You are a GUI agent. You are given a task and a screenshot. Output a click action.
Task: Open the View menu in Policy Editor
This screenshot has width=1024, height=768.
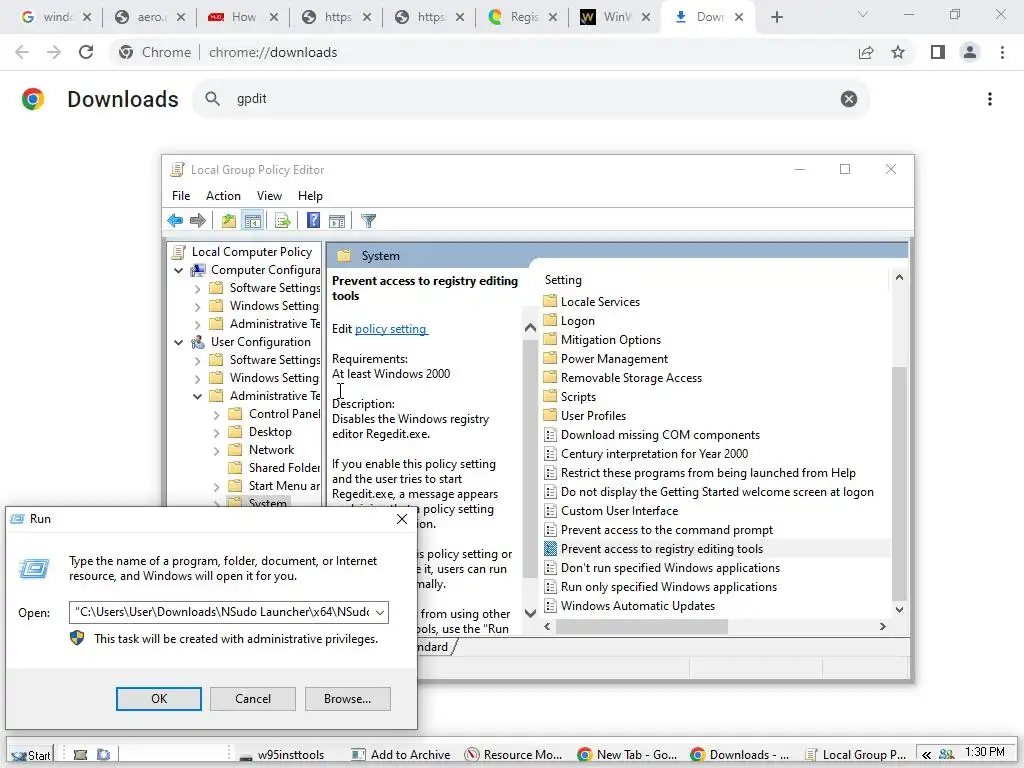(269, 196)
